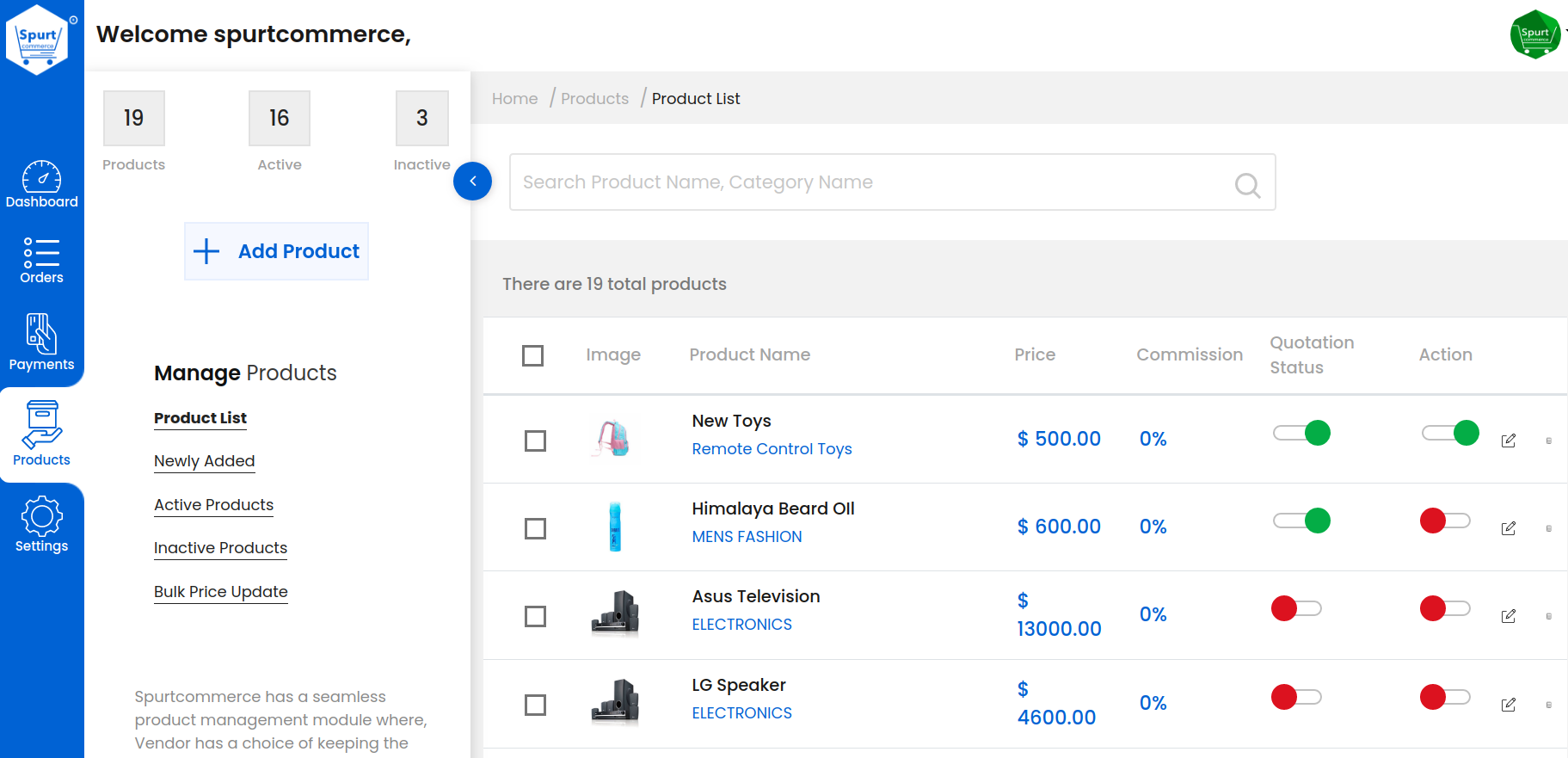This screenshot has width=1568, height=758.
Task: Click the $ 600.00 price value
Action: point(1059,527)
